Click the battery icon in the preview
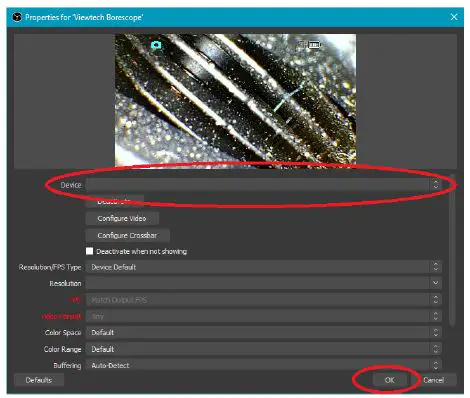Screen dimensions: 470x398 point(314,44)
